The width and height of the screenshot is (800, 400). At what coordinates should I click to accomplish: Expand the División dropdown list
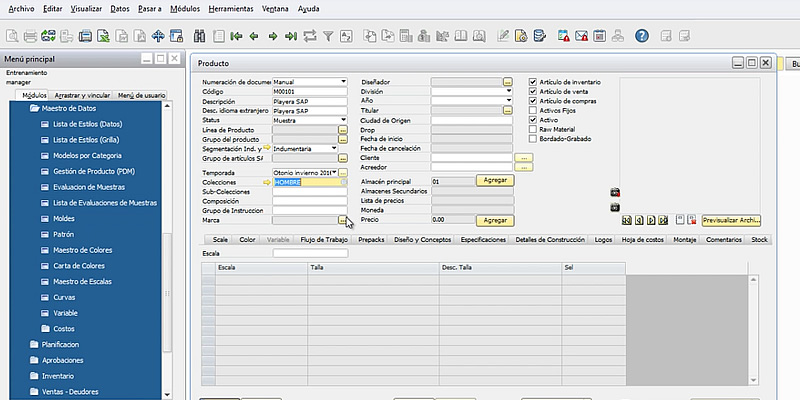pos(508,92)
